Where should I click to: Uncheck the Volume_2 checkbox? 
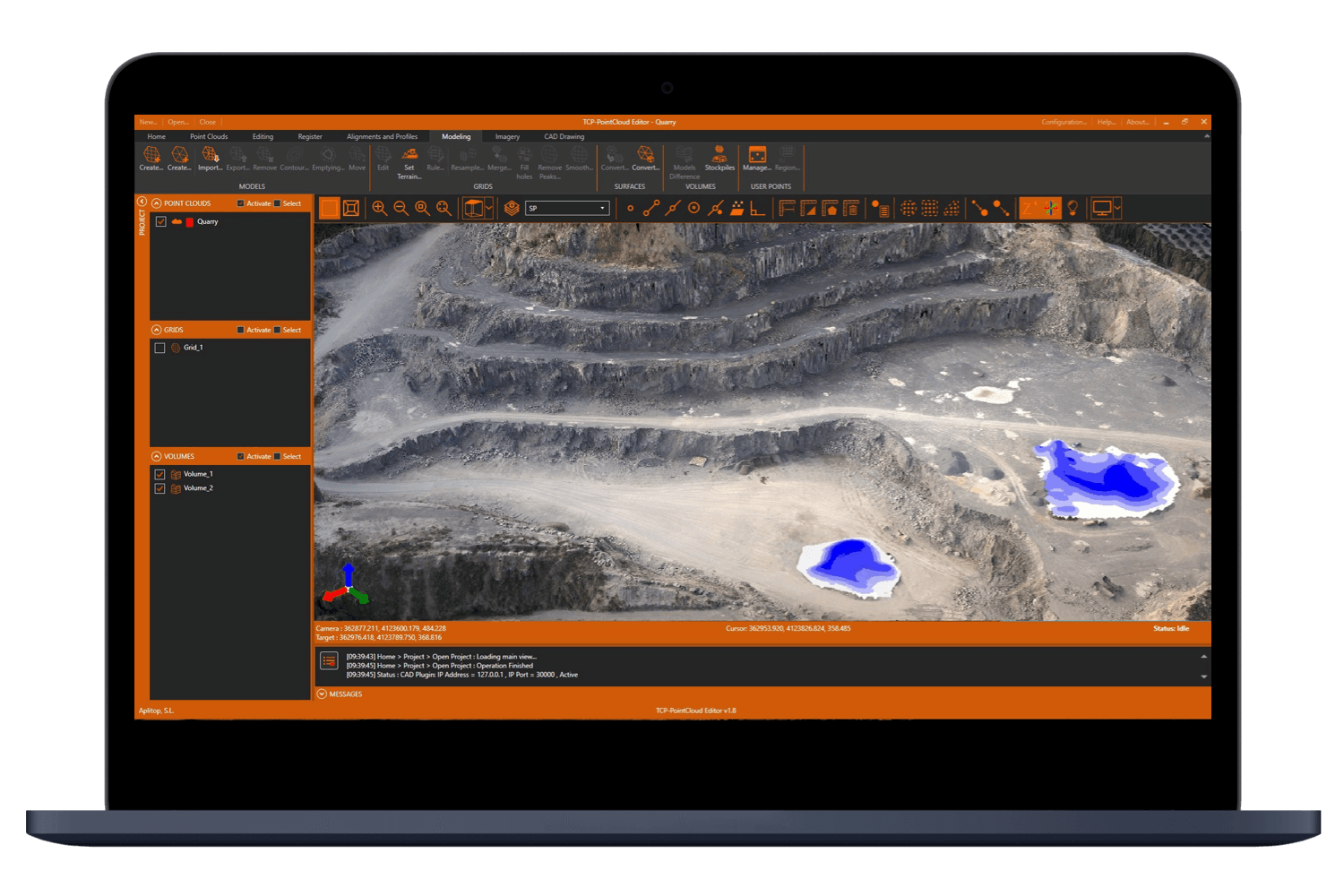159,488
